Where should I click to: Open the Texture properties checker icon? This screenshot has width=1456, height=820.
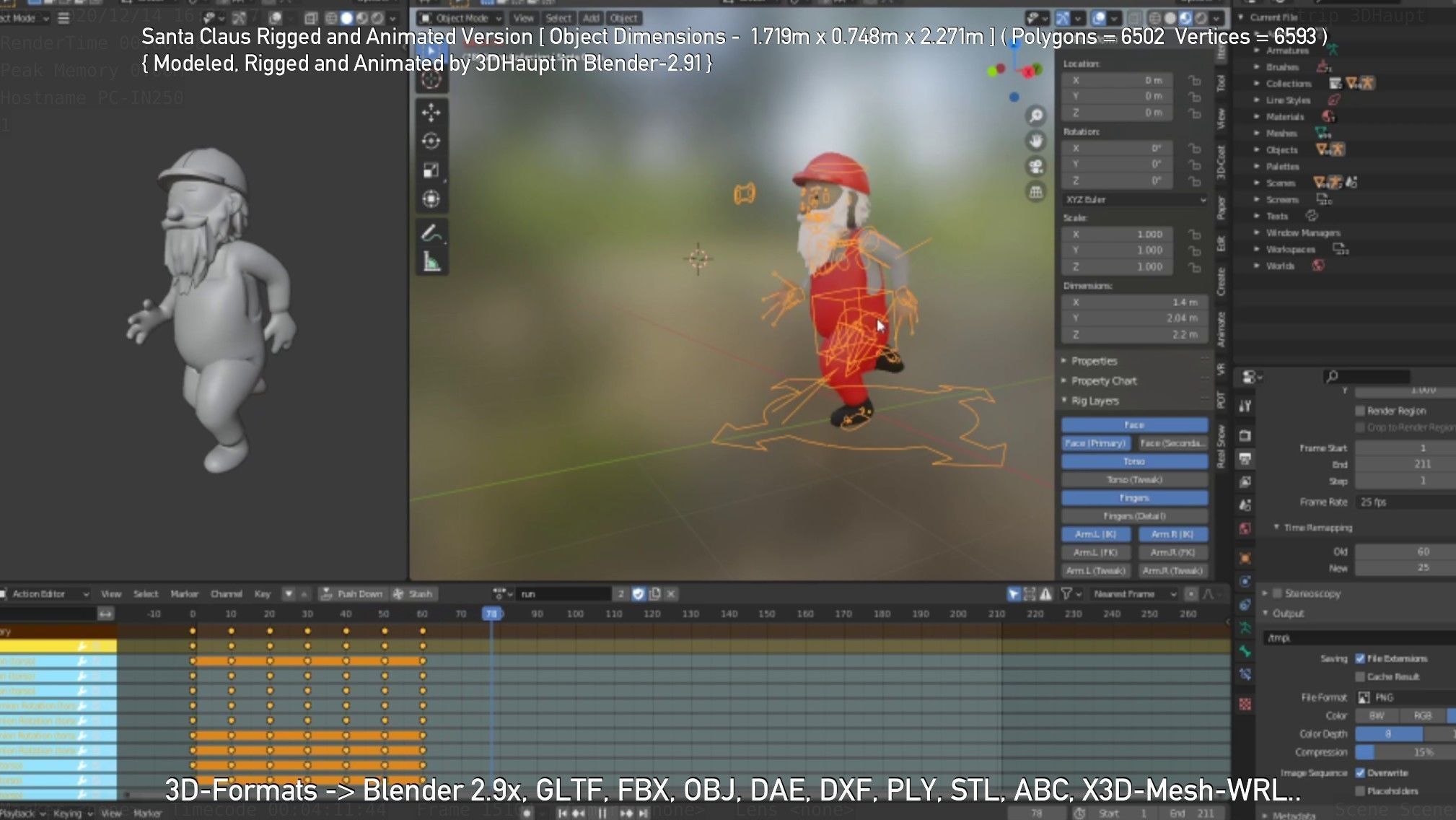tap(1245, 704)
